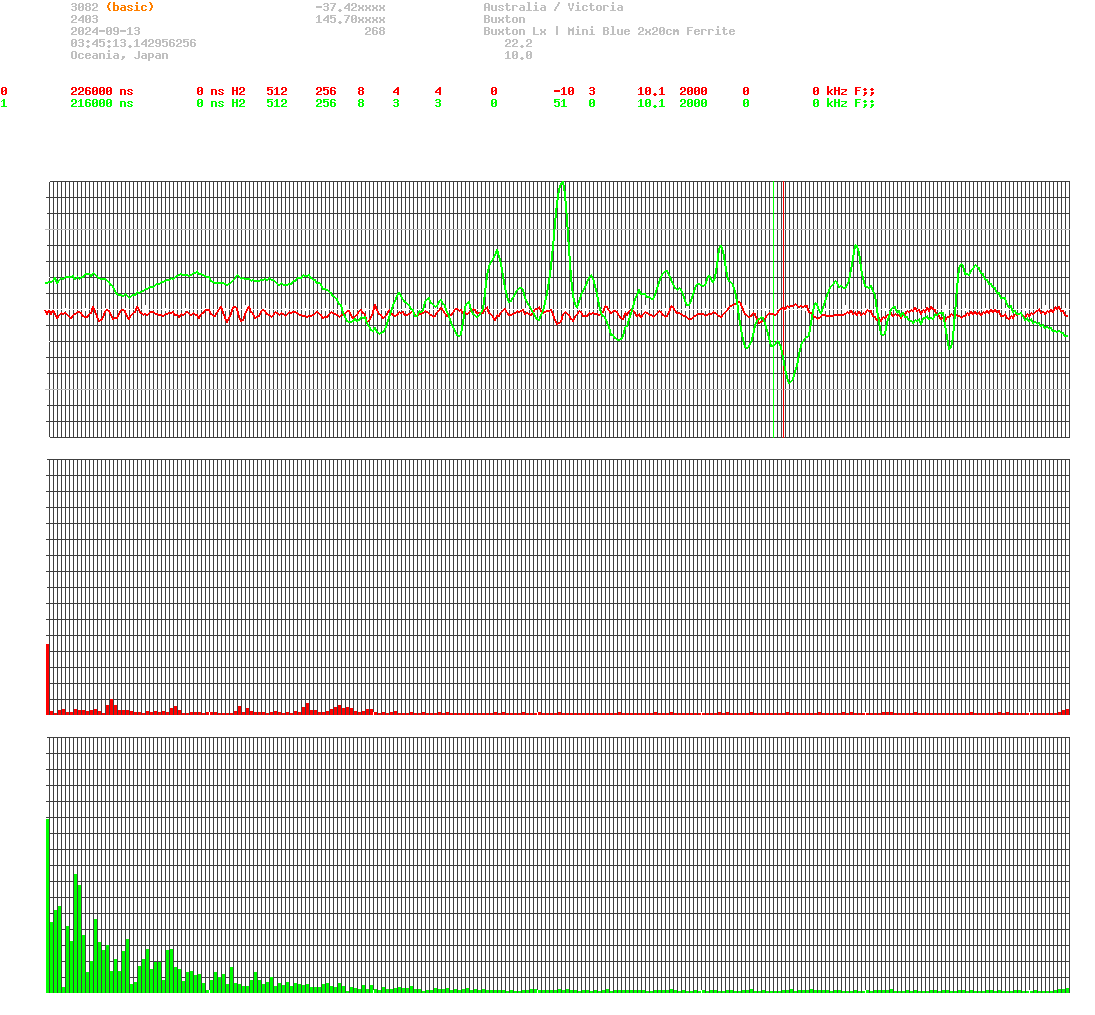Image resolution: width=1095 pixels, height=1015 pixels.
Task: Click the green vertical marker line on waveform
Action: [774, 309]
